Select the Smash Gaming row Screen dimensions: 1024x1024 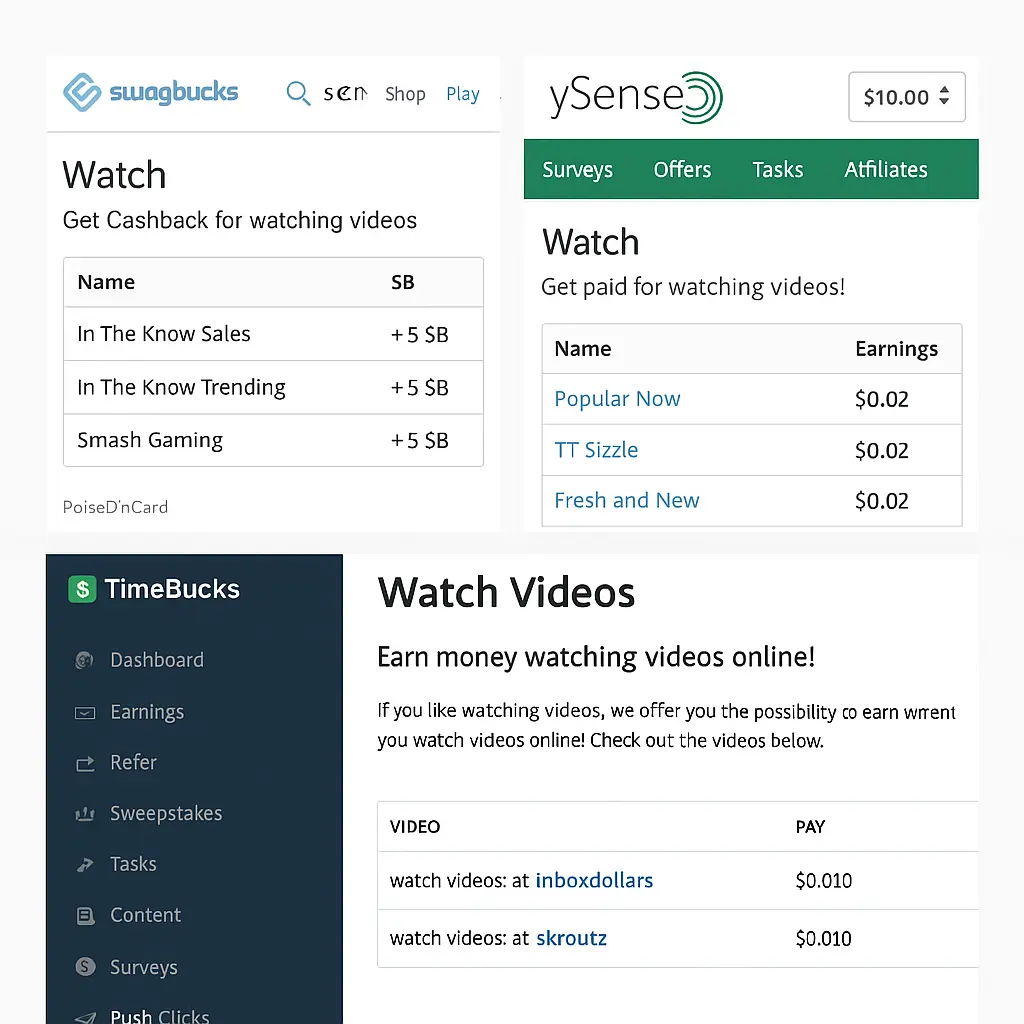(273, 441)
